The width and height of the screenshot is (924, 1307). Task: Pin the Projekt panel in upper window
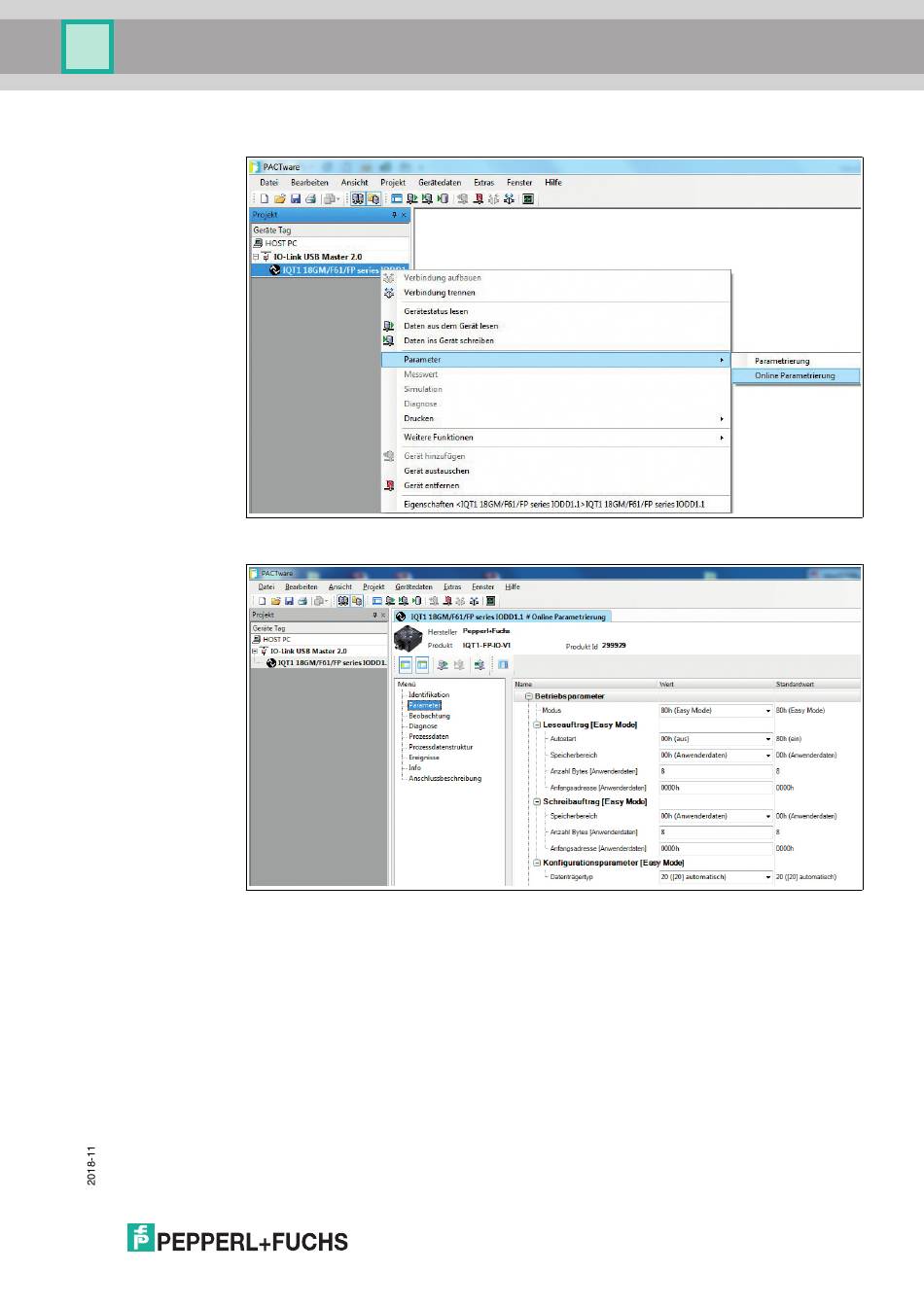point(394,215)
